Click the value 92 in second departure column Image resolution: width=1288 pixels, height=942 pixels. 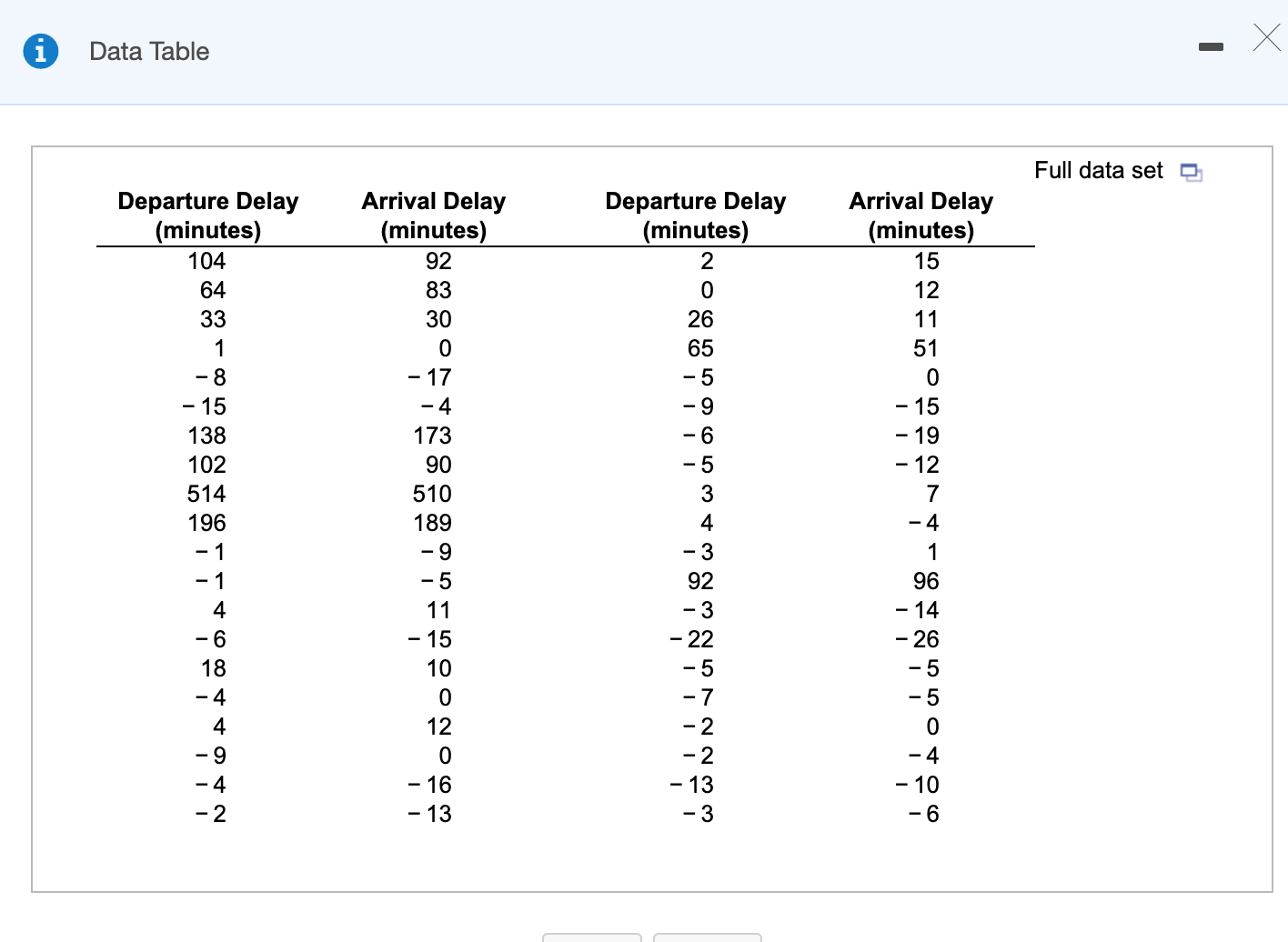point(700,581)
